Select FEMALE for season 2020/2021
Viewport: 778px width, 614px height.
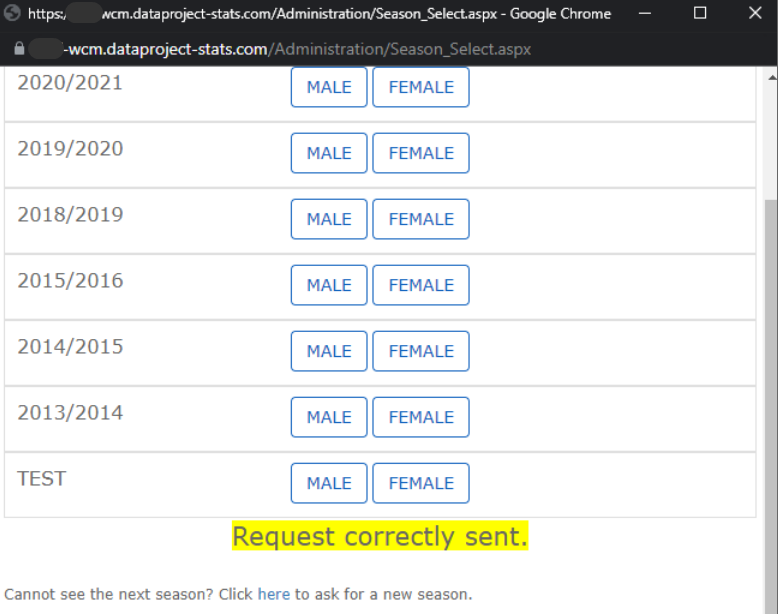click(x=421, y=87)
